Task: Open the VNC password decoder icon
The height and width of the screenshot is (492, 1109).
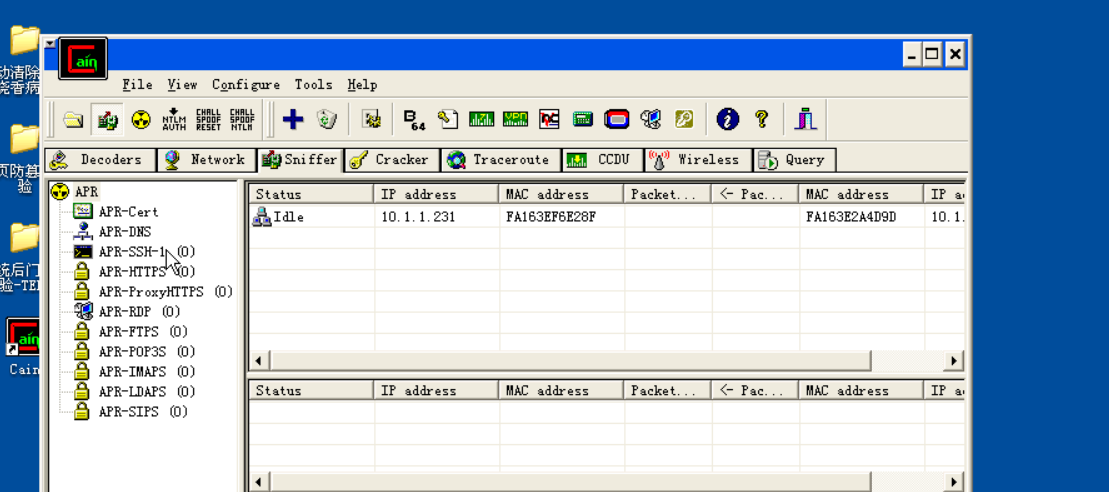Action: [549, 119]
